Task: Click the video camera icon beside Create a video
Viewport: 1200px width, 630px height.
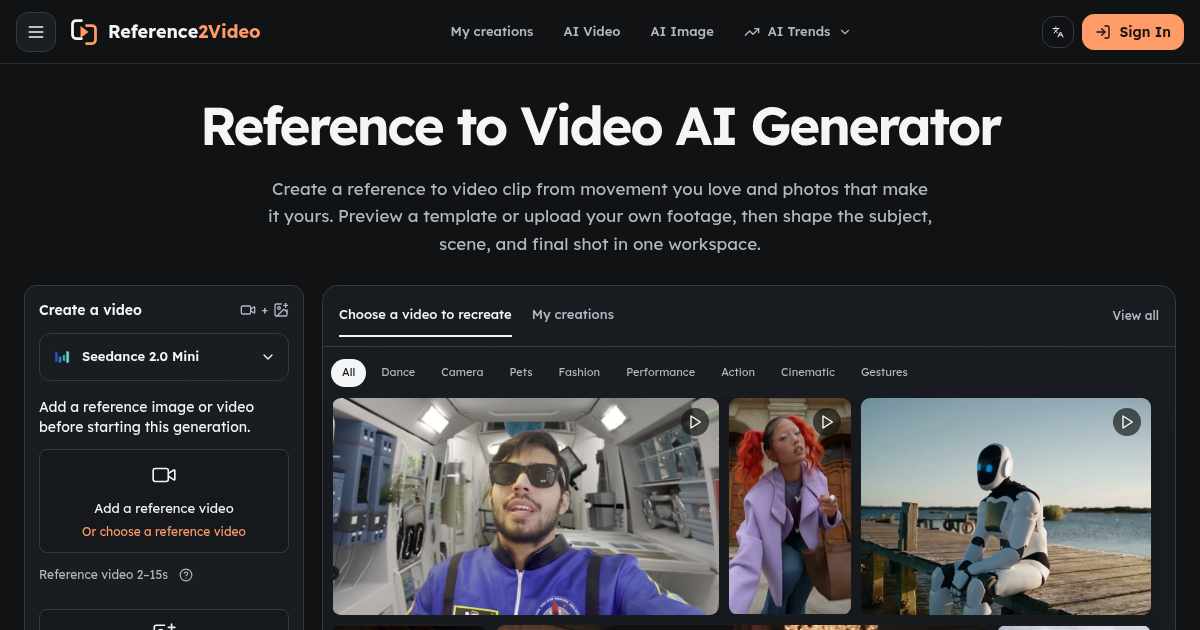Action: 248,310
